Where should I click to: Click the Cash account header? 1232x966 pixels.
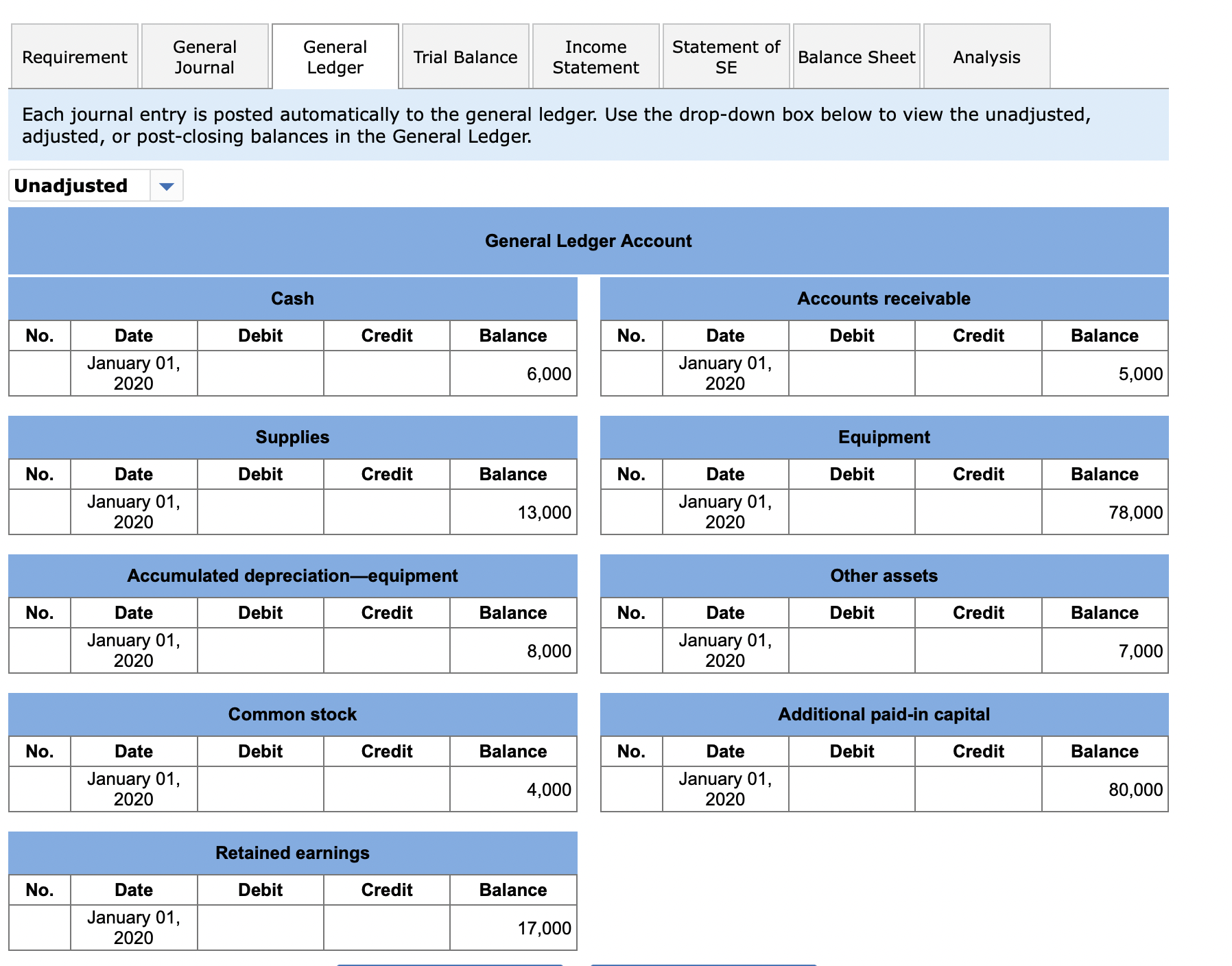292,298
